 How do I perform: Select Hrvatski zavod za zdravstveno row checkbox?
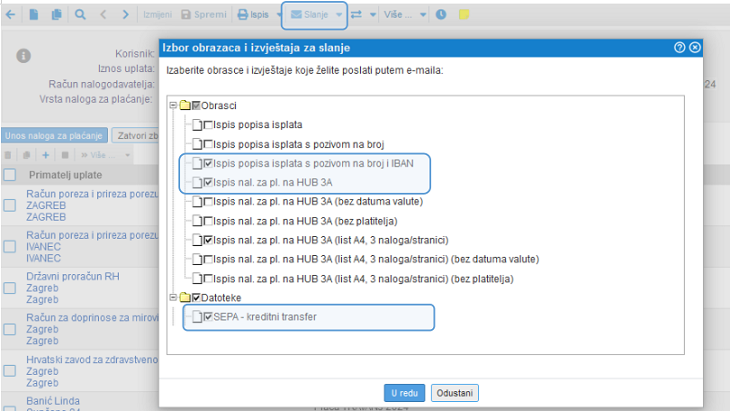10,371
